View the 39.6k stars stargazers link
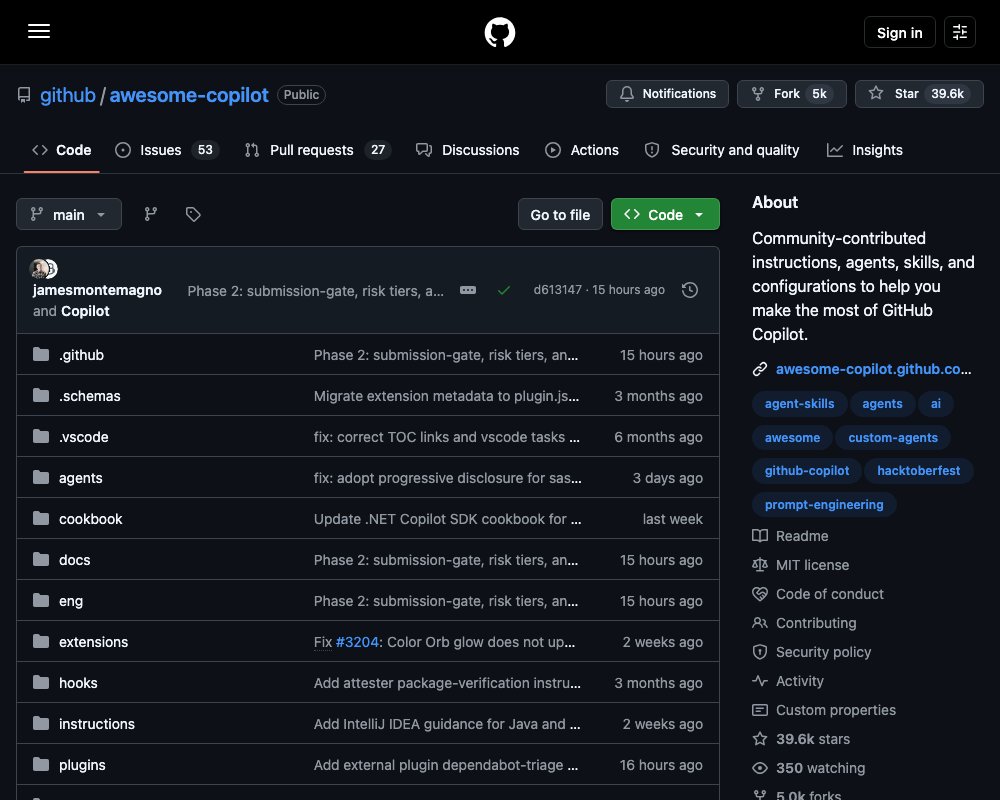1000x800 pixels. pyautogui.click(x=801, y=739)
